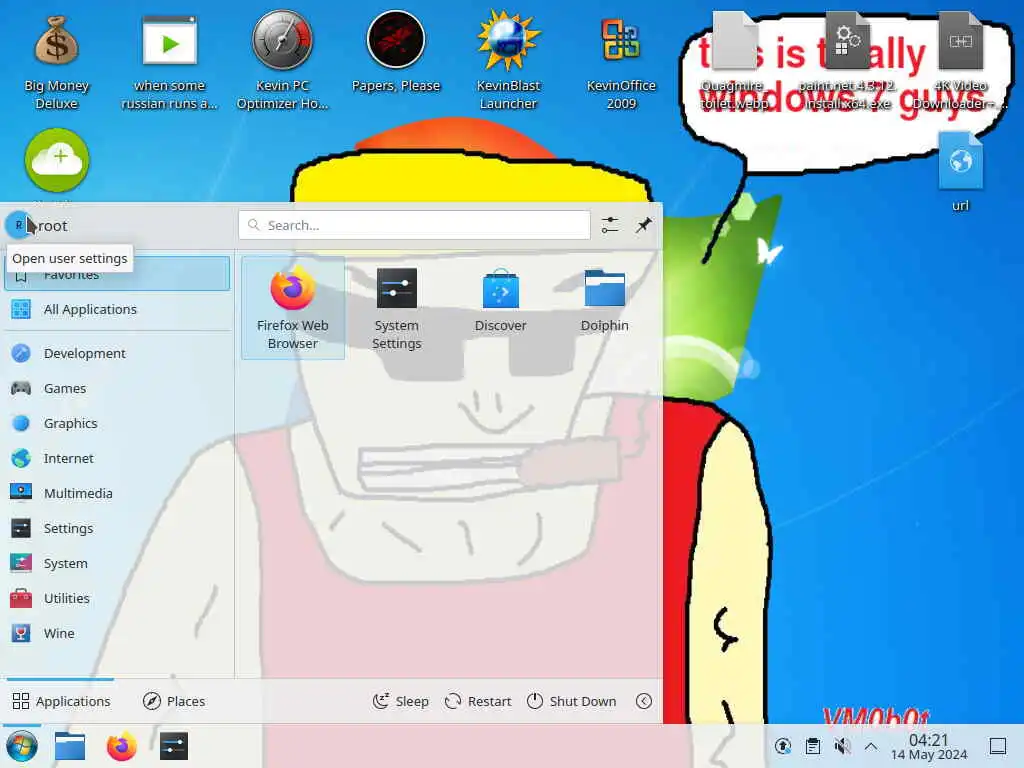Image resolution: width=1024 pixels, height=768 pixels.
Task: Select Graphics category
Action: tap(117, 423)
